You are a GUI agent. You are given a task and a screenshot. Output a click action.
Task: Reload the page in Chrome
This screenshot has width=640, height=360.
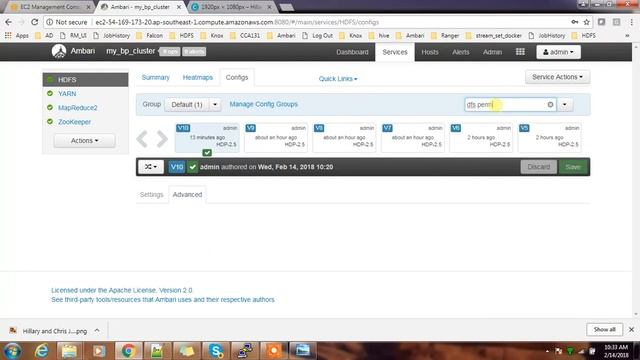pos(35,22)
